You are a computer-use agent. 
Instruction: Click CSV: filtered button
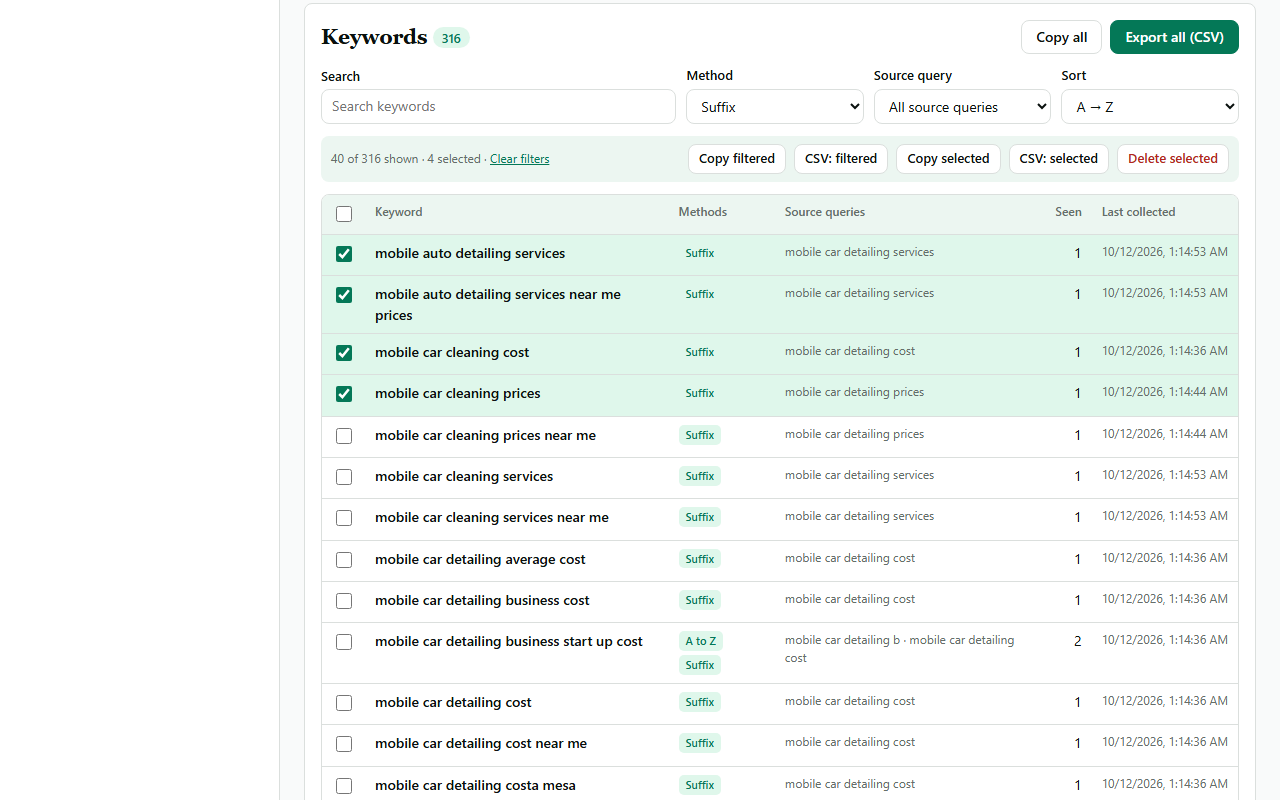coord(841,159)
